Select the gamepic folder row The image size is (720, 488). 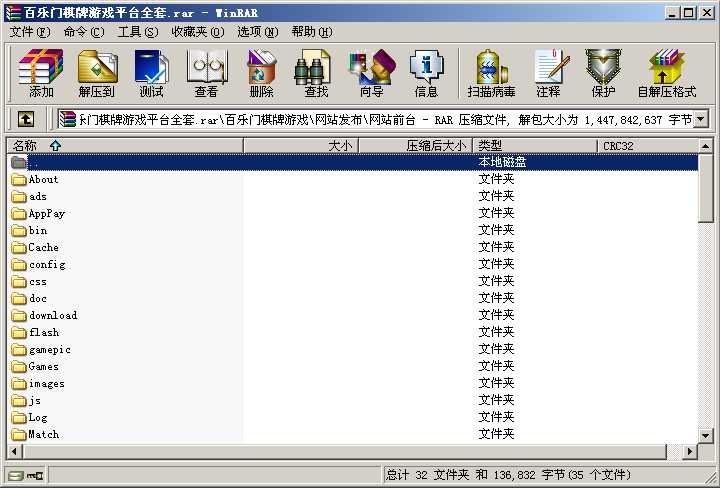(x=353, y=349)
